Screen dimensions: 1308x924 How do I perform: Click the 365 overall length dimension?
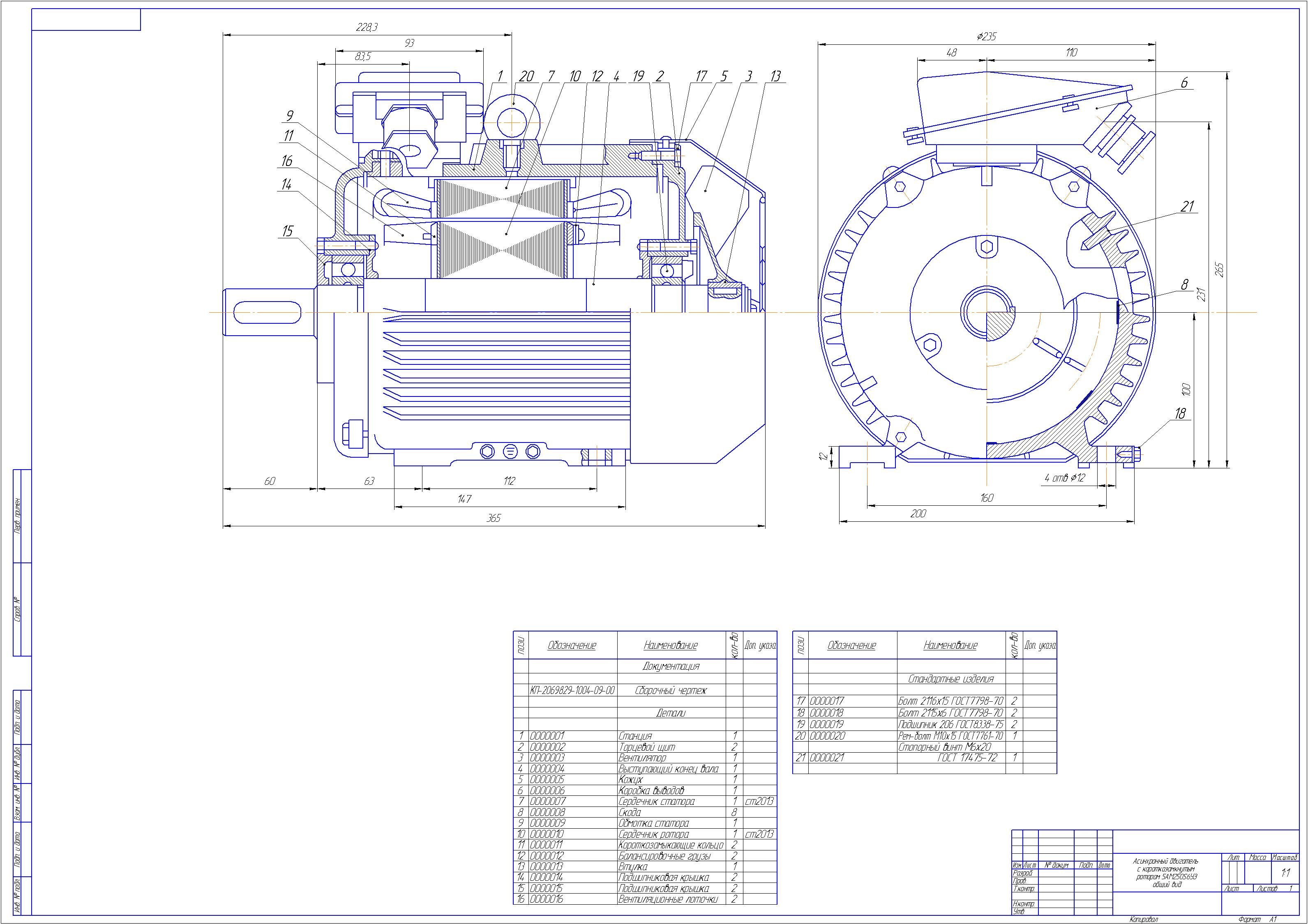coord(494,518)
